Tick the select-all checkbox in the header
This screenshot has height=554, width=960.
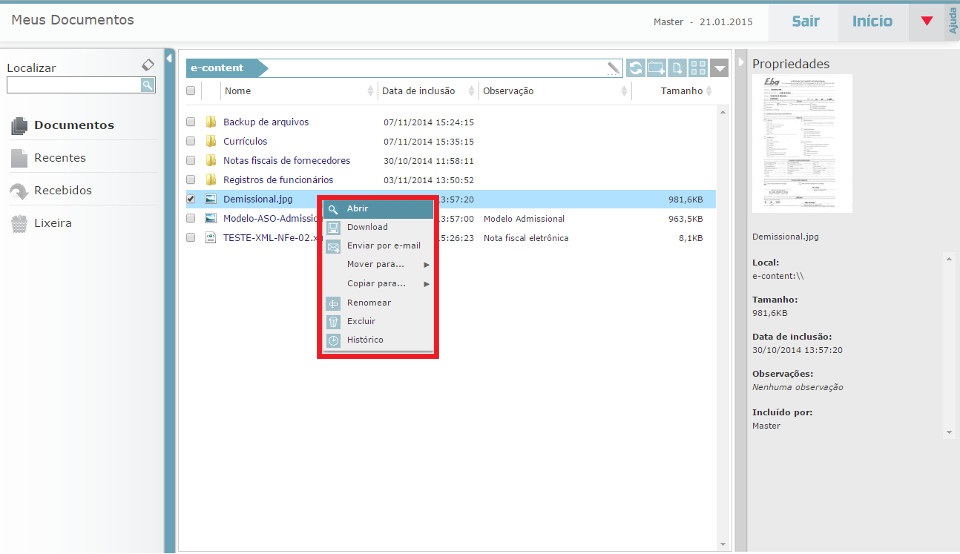click(191, 91)
